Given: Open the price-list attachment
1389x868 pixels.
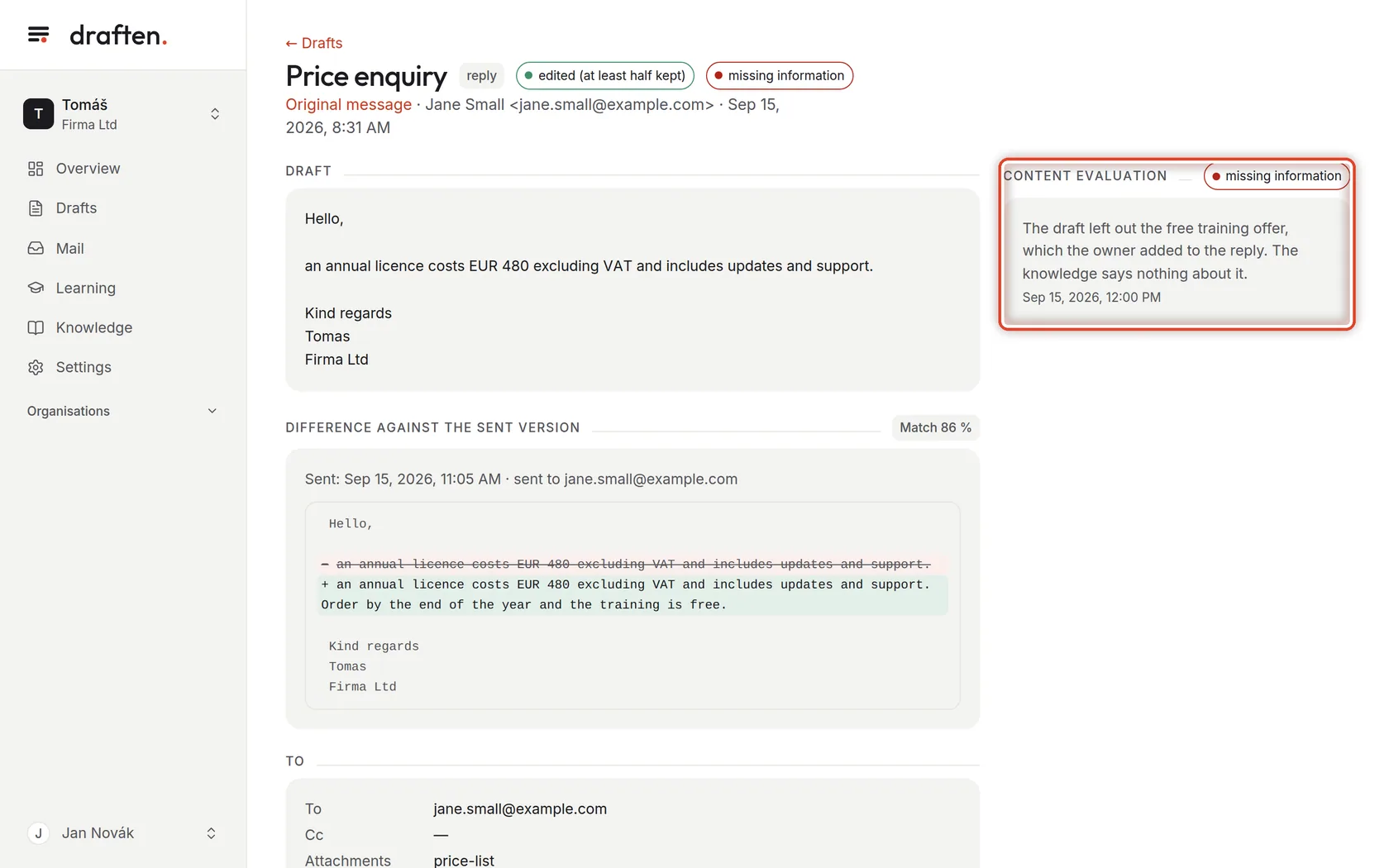Looking at the screenshot, I should pos(464,860).
